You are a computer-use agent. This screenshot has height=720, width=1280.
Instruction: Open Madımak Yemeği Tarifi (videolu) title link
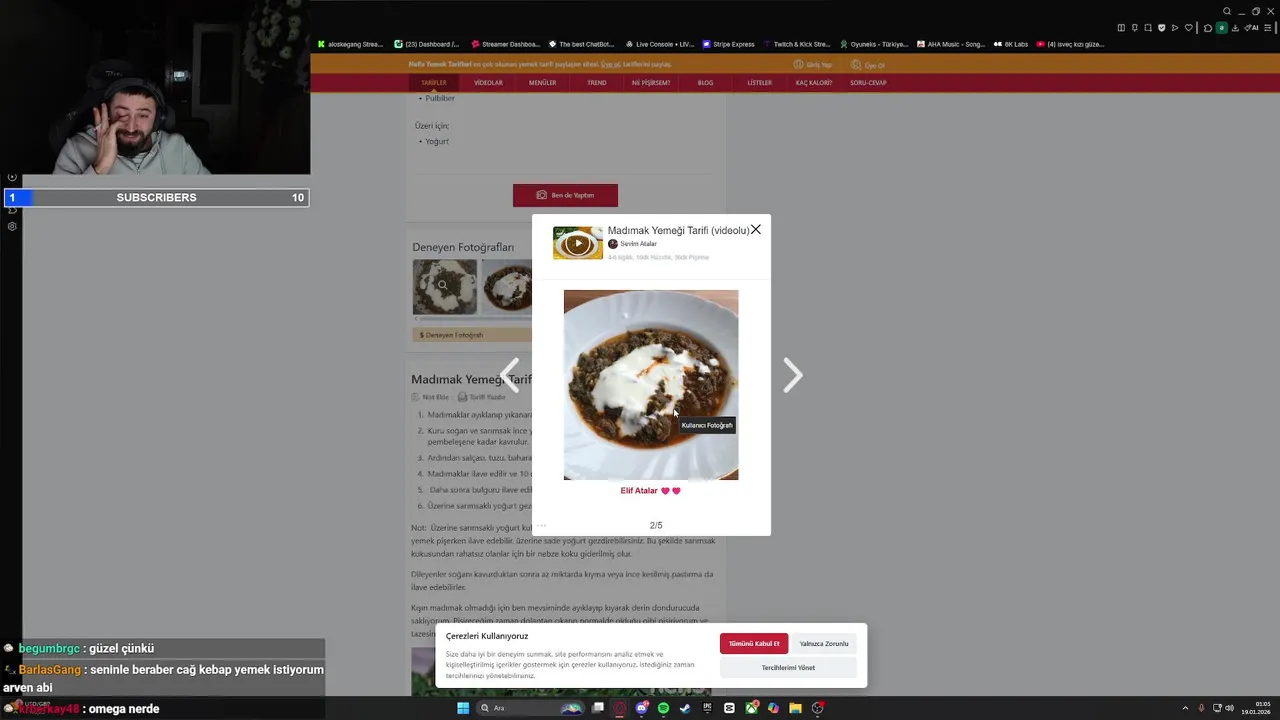pyautogui.click(x=678, y=230)
